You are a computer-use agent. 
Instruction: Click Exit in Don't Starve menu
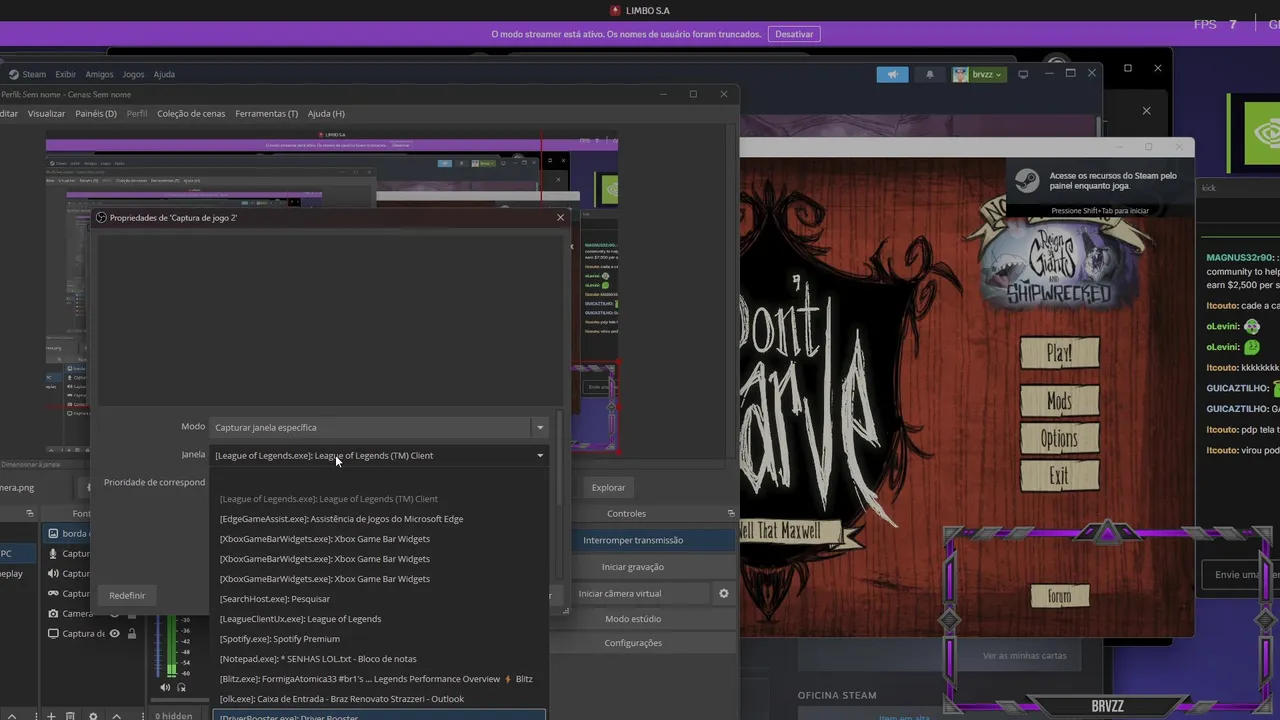pyautogui.click(x=1059, y=477)
